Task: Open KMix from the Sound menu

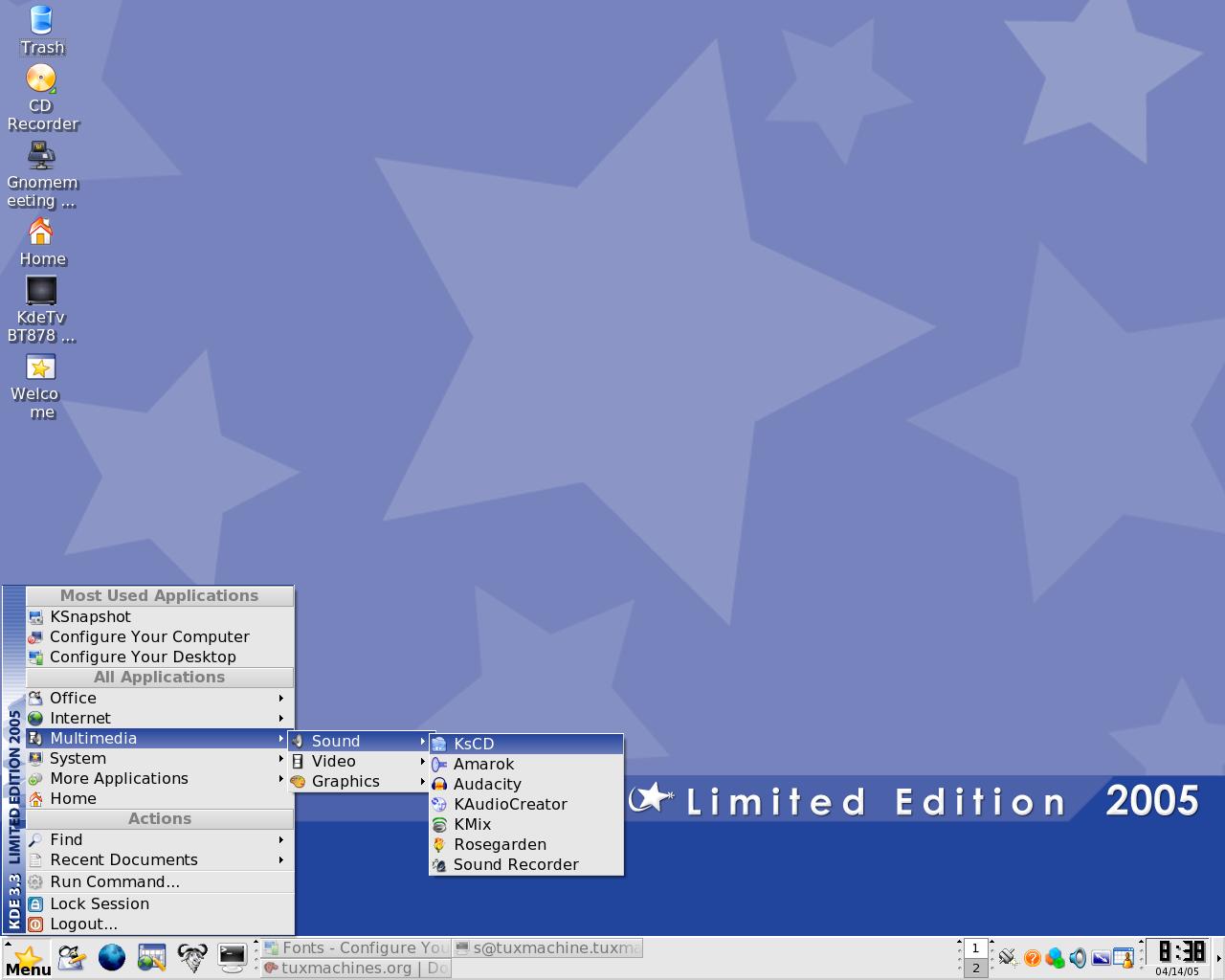Action: pos(526,824)
